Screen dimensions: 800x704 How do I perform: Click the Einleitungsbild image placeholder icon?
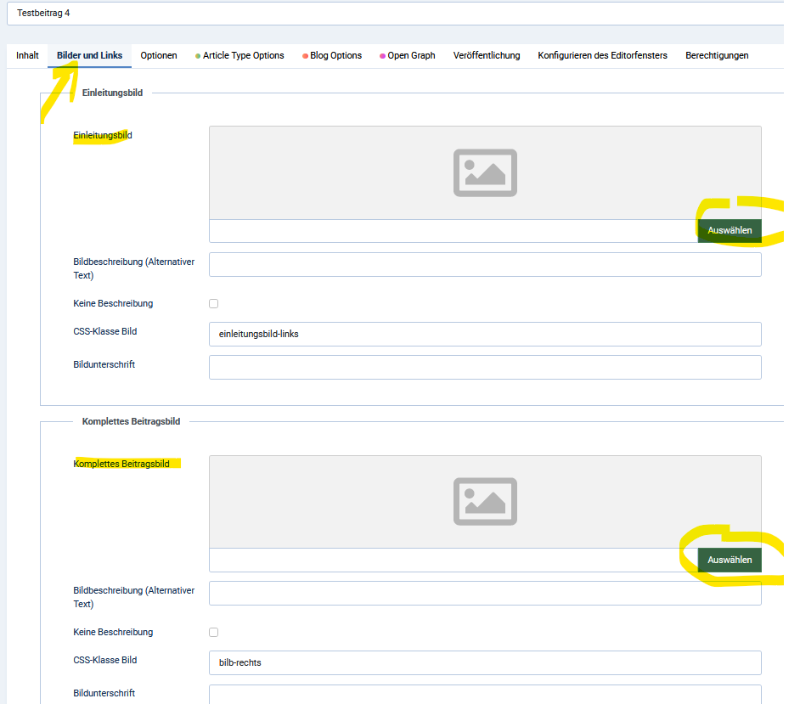(485, 172)
